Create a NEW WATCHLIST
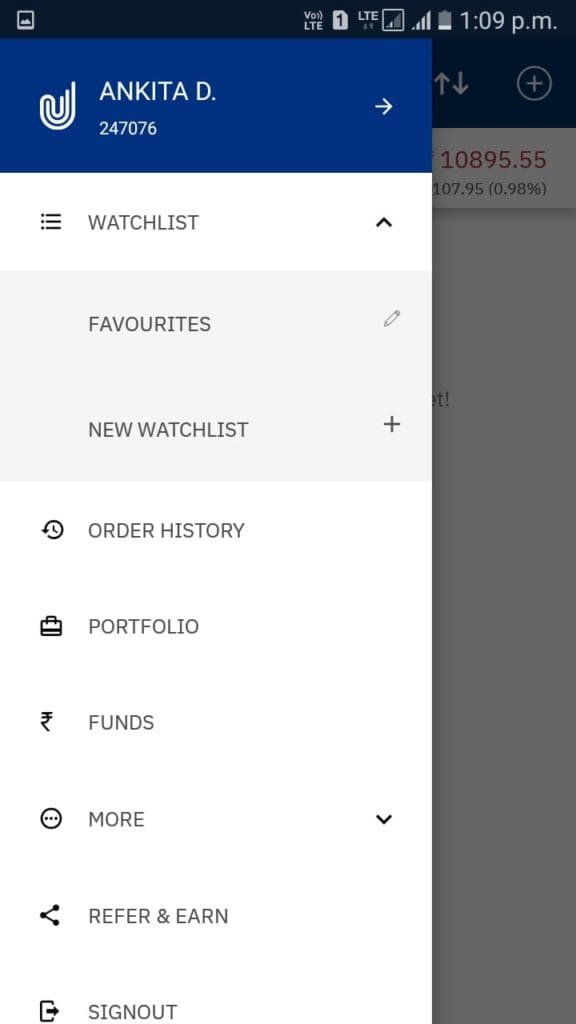Viewport: 576px width, 1024px height. 168,429
